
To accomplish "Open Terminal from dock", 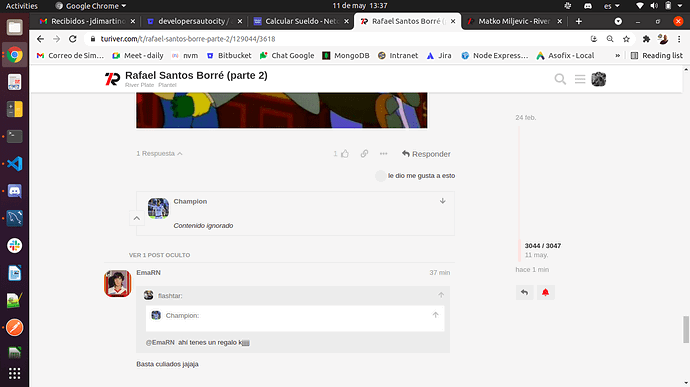I will point(15,136).
